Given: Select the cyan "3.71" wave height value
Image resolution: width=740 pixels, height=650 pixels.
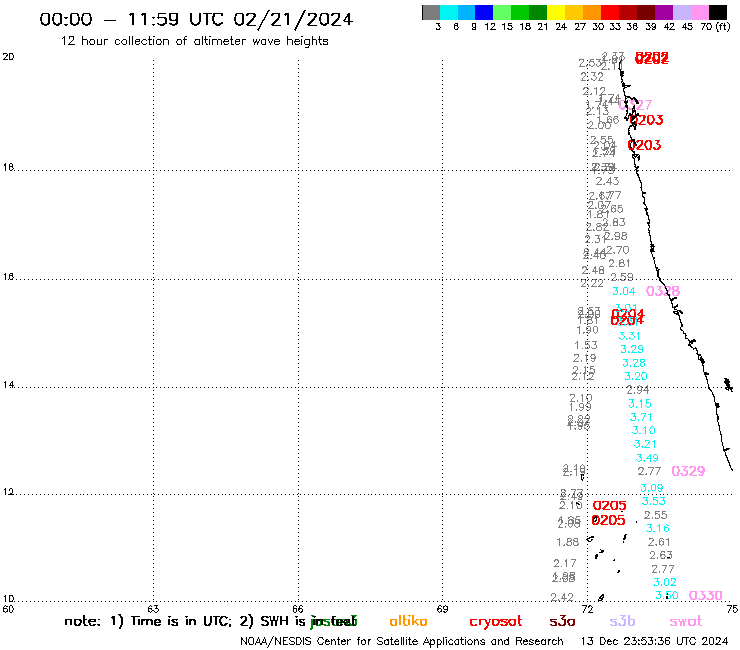Looking at the screenshot, I should (x=641, y=417).
